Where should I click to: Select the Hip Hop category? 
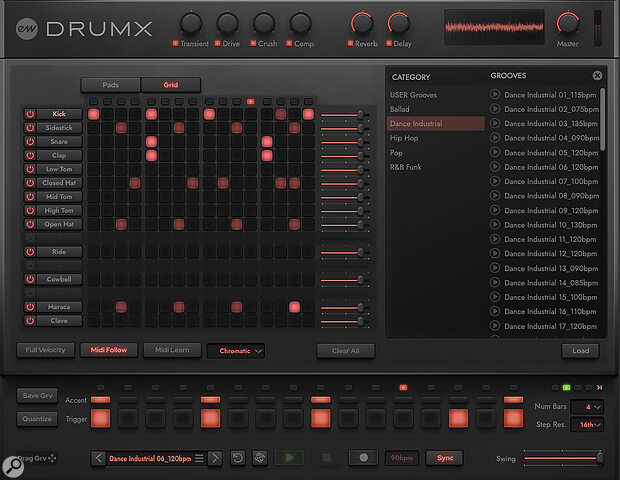click(435, 138)
